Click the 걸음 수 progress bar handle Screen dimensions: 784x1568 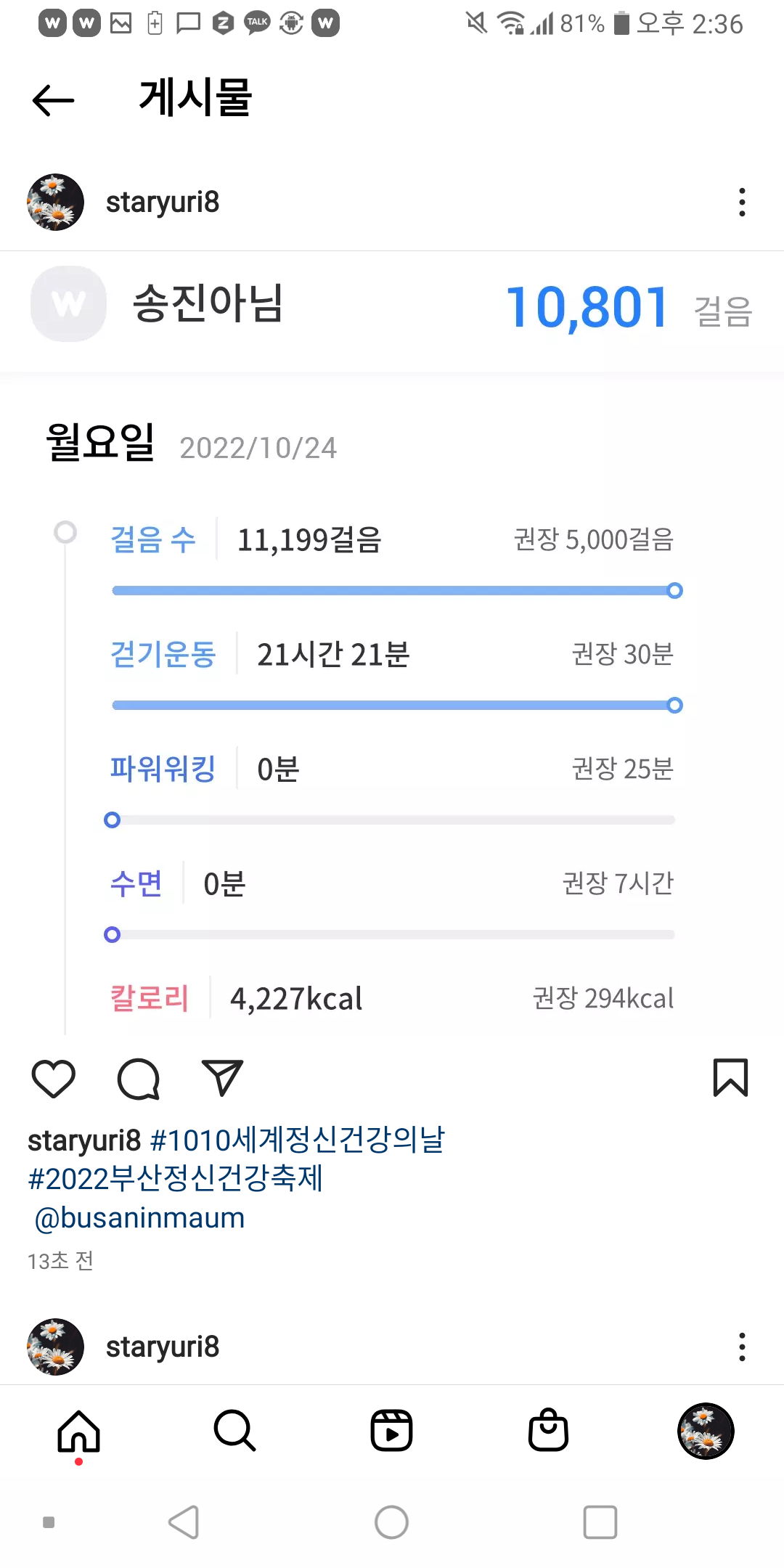tap(674, 591)
